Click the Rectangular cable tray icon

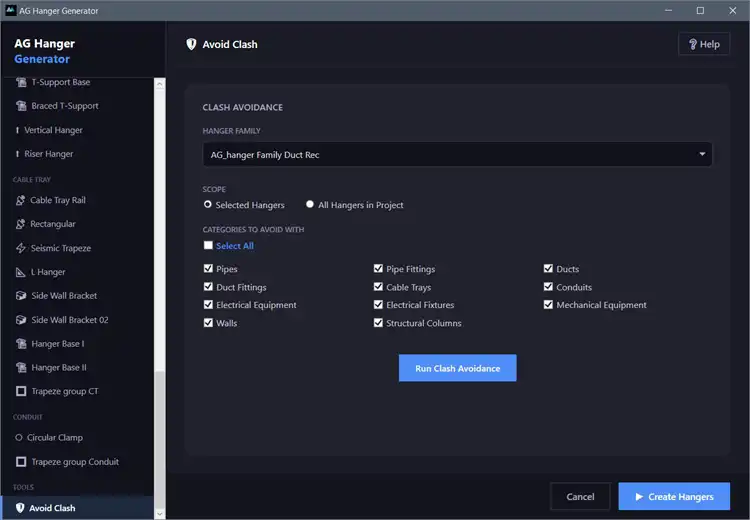coord(20,224)
